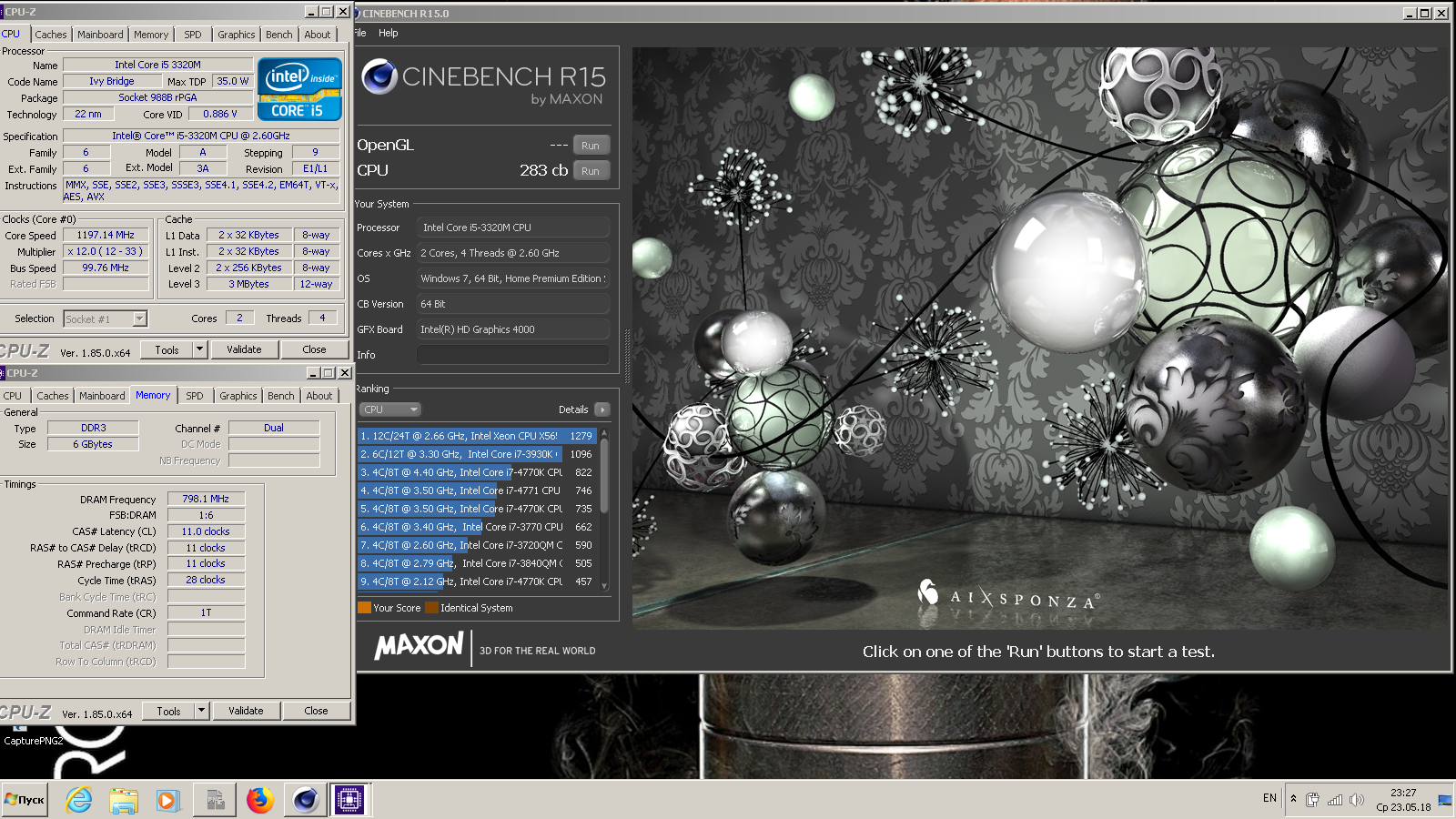This screenshot has width=1456, height=819.
Task: Click the orange Your Score color swatch
Action: [x=364, y=608]
